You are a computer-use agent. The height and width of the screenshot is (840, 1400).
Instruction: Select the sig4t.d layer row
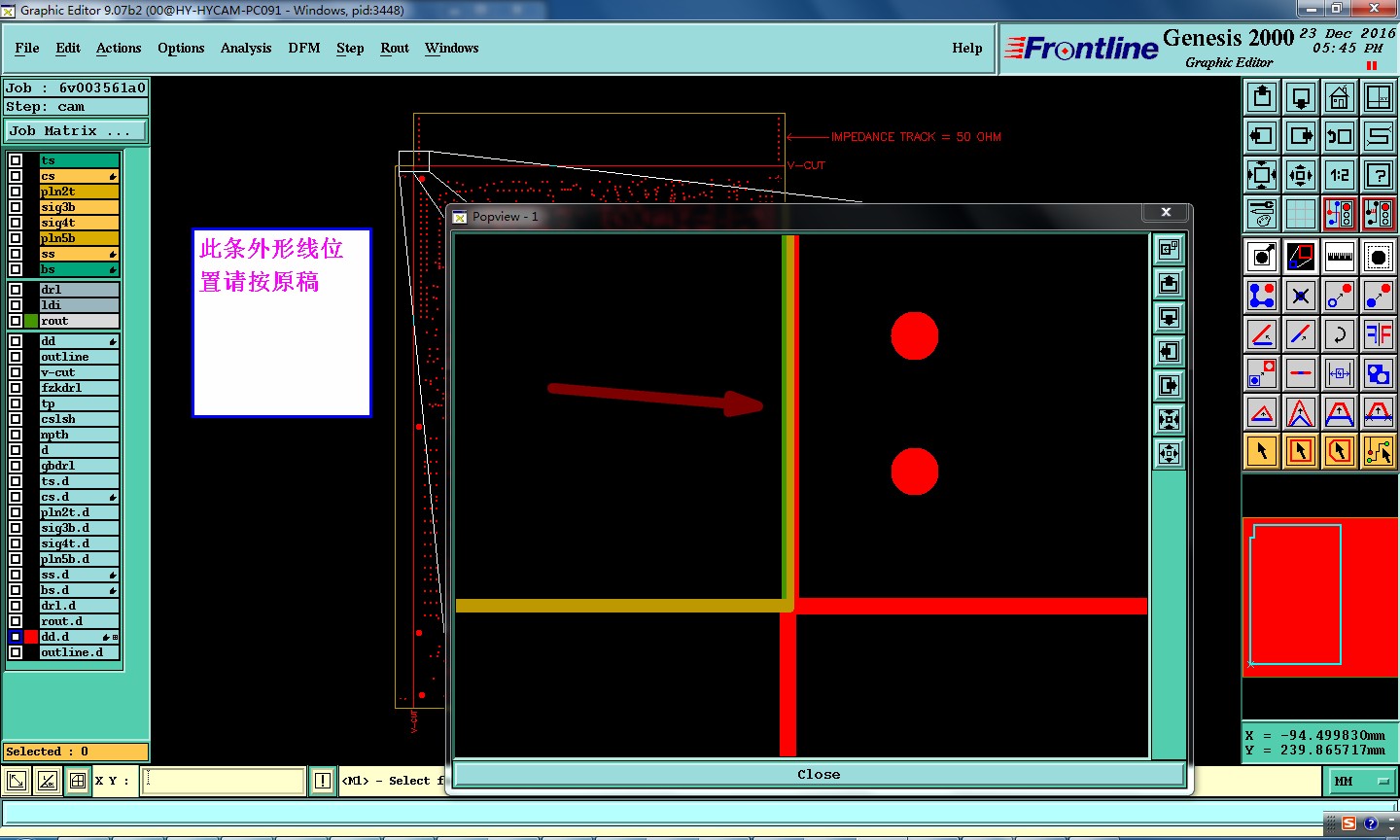coord(79,543)
